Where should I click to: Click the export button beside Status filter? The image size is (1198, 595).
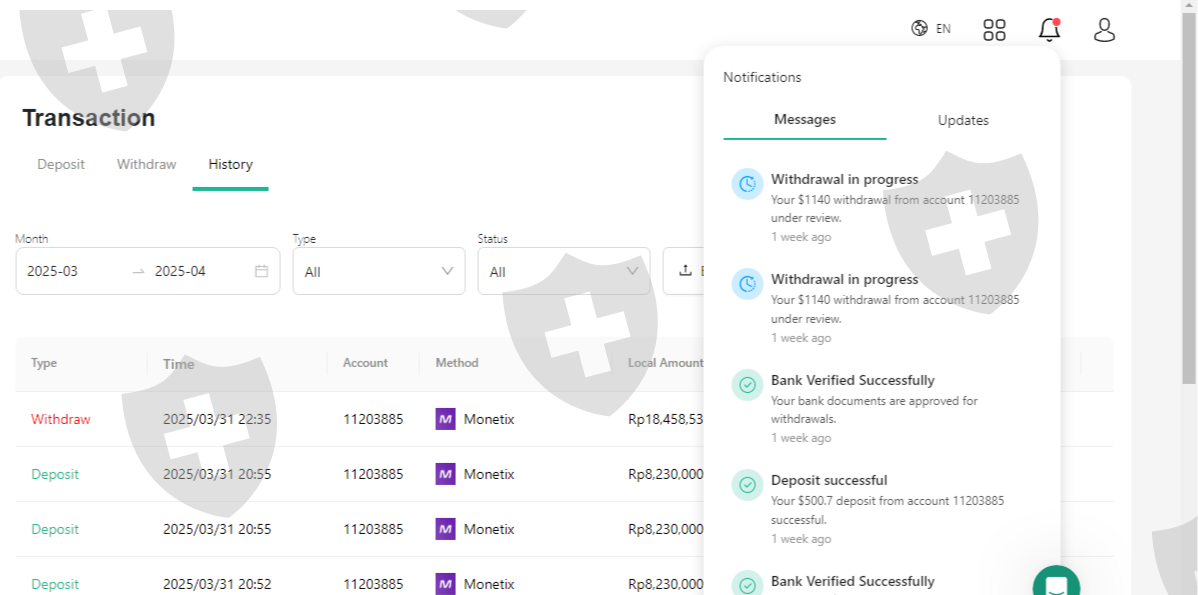click(x=685, y=271)
